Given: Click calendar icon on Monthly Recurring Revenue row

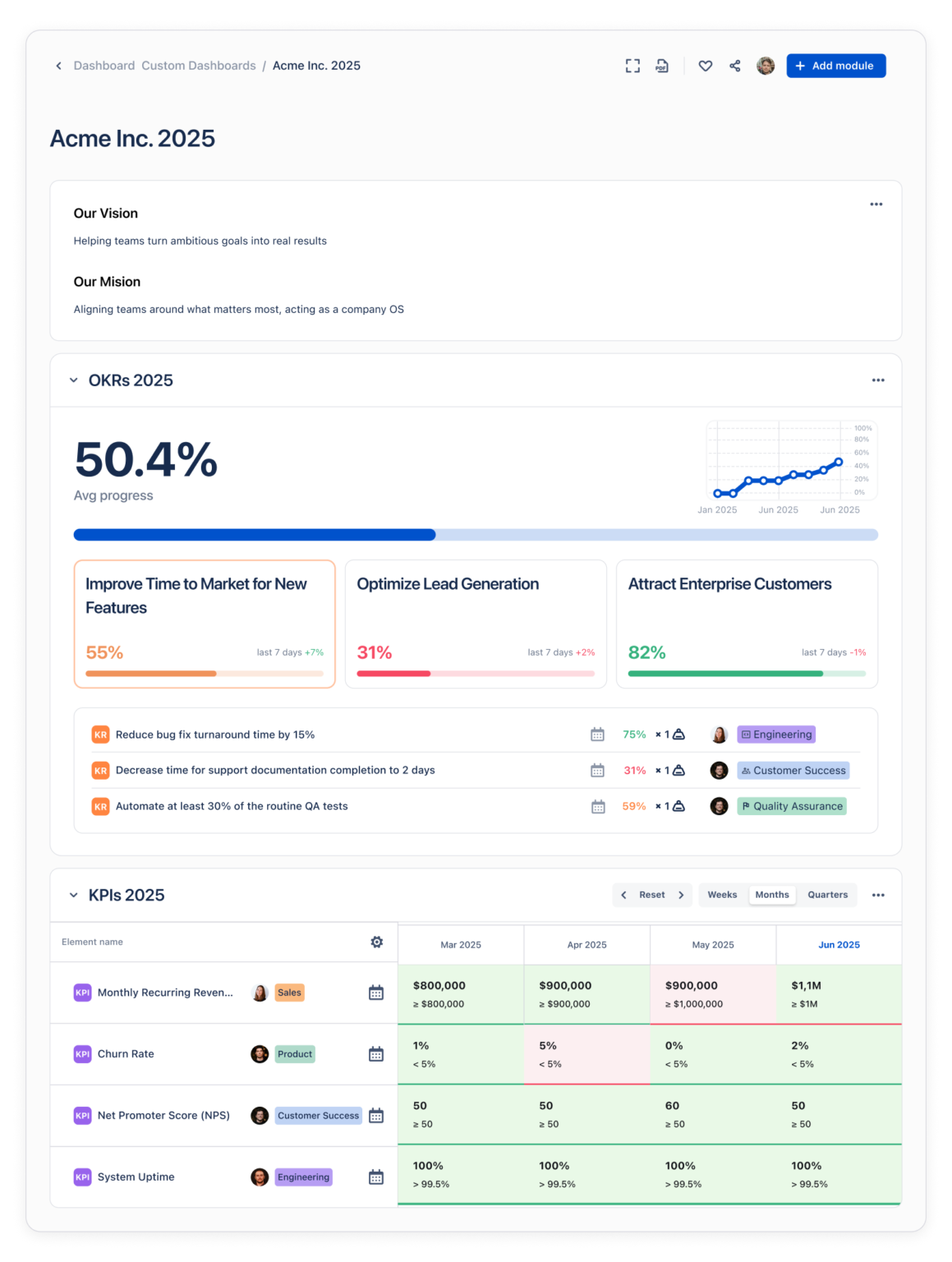Looking at the screenshot, I should (x=376, y=993).
